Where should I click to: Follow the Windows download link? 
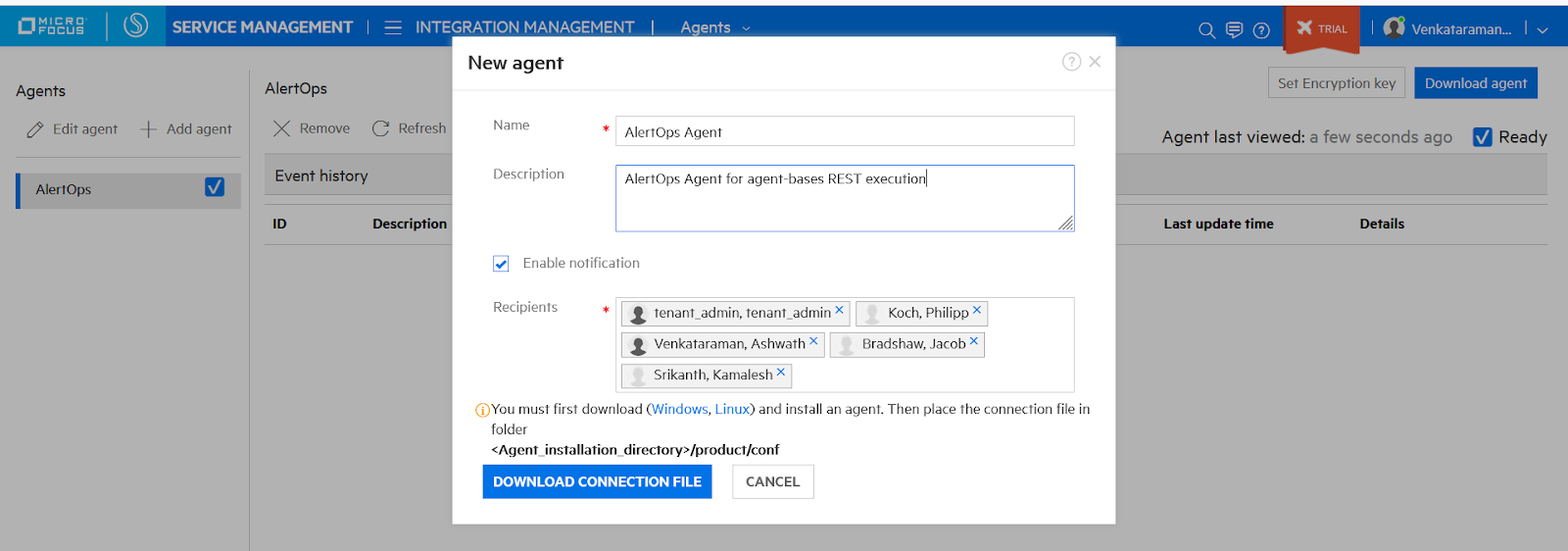(679, 409)
